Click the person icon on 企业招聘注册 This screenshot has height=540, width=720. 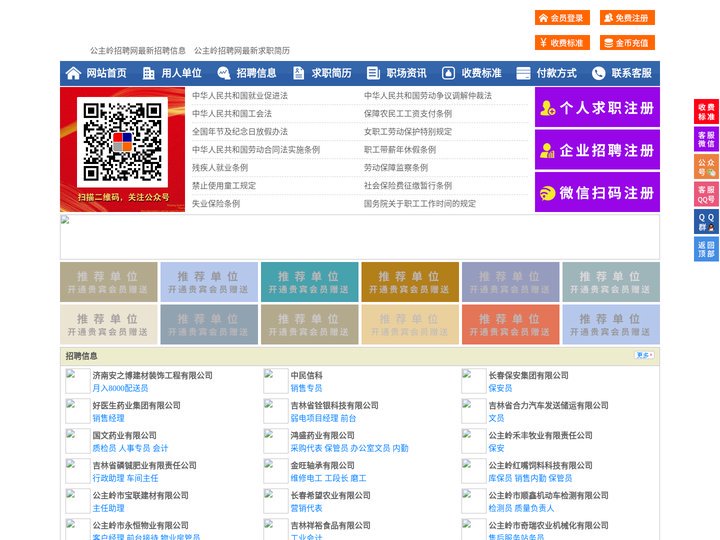pyautogui.click(x=547, y=150)
